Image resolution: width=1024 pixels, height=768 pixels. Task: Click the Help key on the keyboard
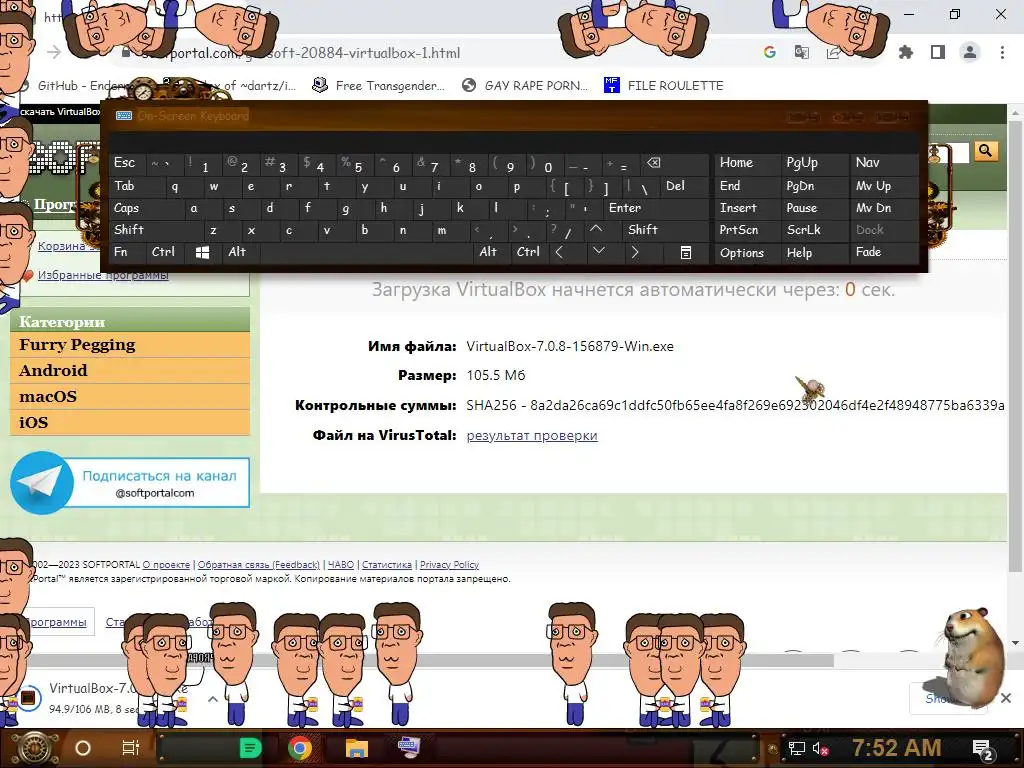point(814,253)
